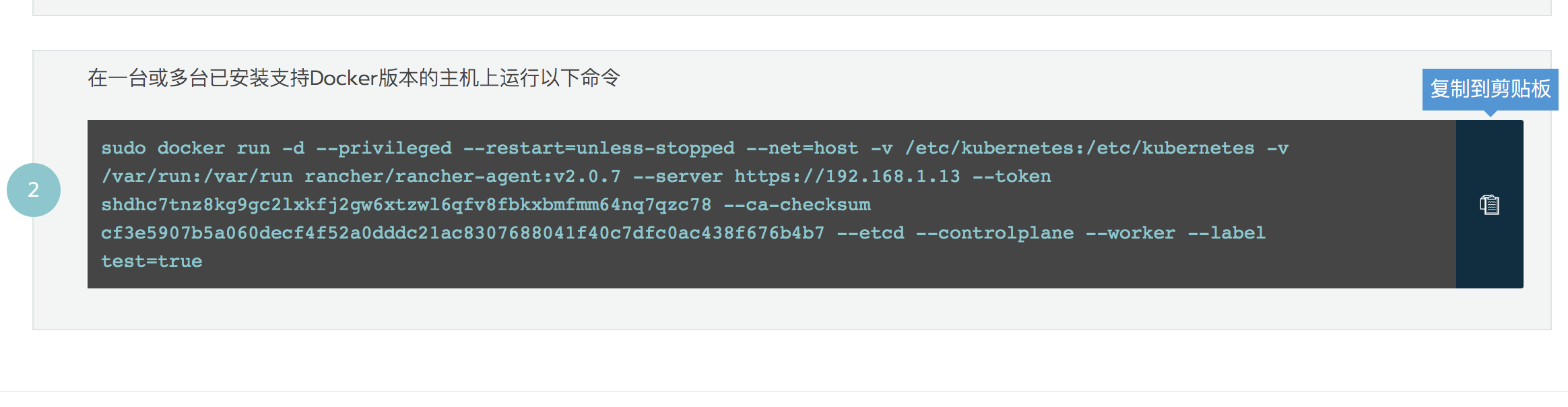Click the --worker role flag
Image resolution: width=1568 pixels, height=407 pixels.
(x=1130, y=233)
